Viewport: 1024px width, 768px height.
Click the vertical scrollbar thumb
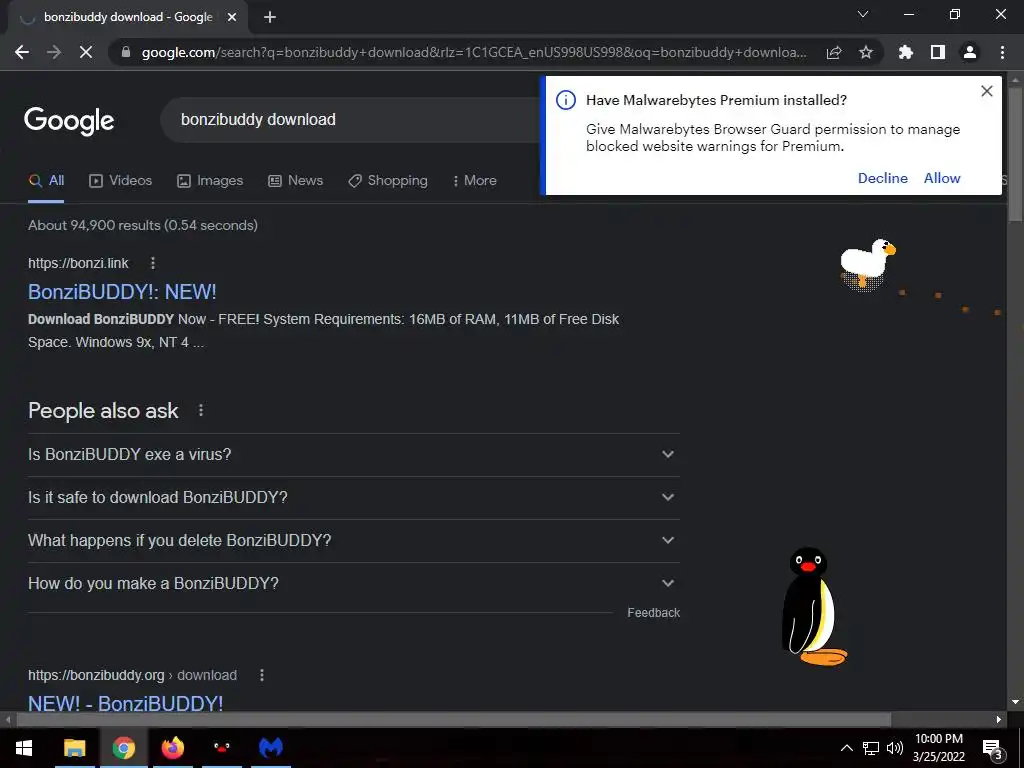(1015, 155)
